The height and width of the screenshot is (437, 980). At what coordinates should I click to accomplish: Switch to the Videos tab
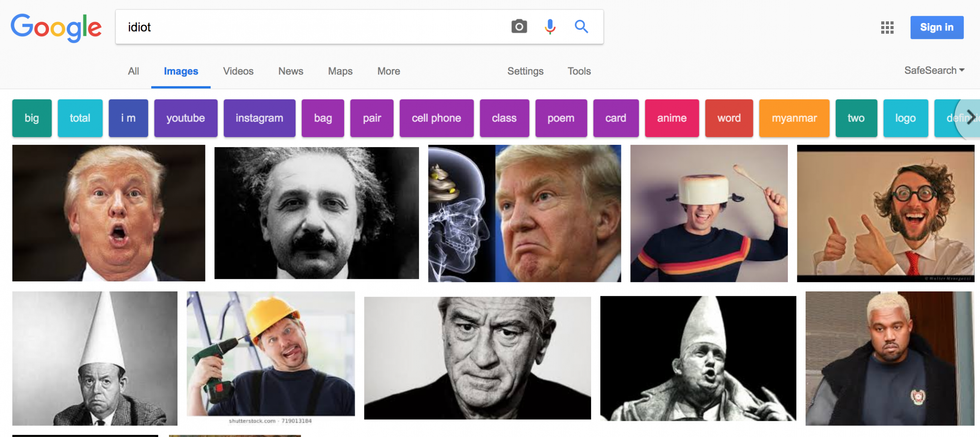click(x=238, y=71)
